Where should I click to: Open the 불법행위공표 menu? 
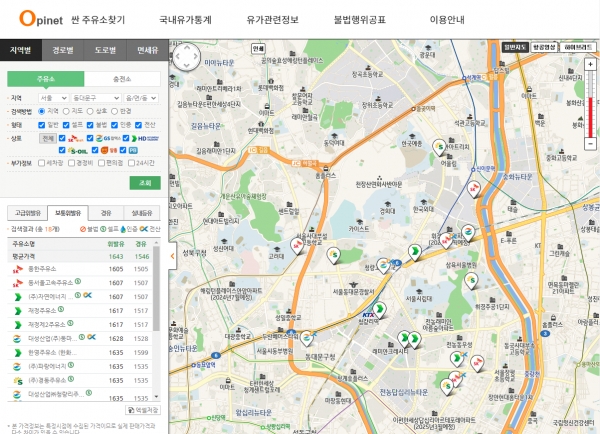coord(360,20)
